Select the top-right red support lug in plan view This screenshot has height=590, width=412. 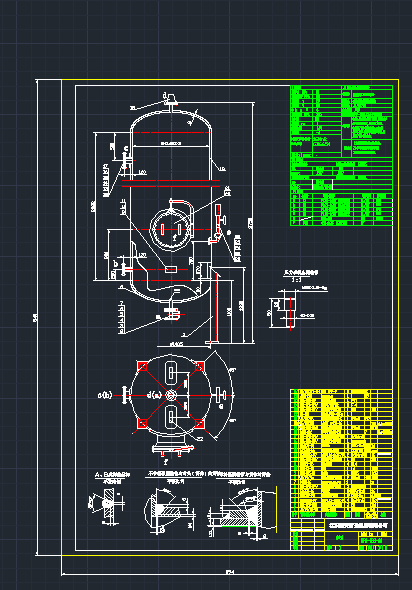click(200, 366)
